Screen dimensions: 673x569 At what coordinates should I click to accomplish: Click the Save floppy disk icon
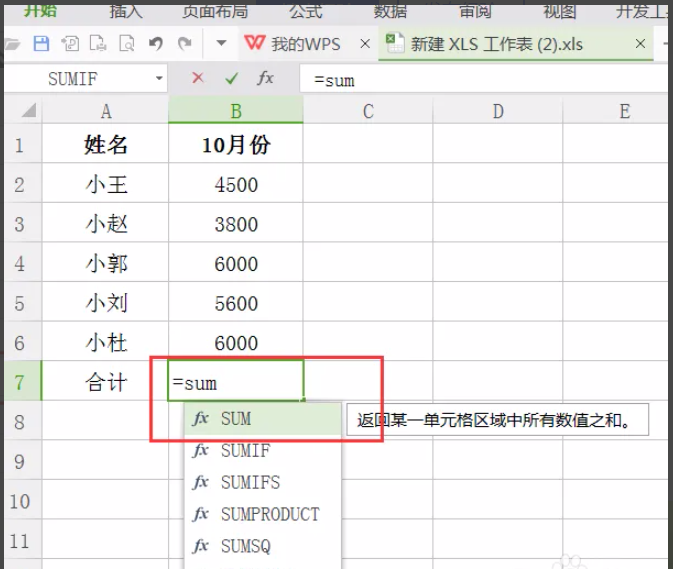click(41, 44)
